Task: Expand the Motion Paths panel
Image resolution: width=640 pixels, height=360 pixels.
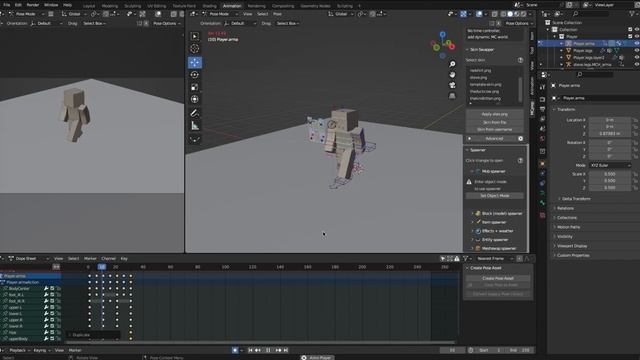Action: (568, 227)
